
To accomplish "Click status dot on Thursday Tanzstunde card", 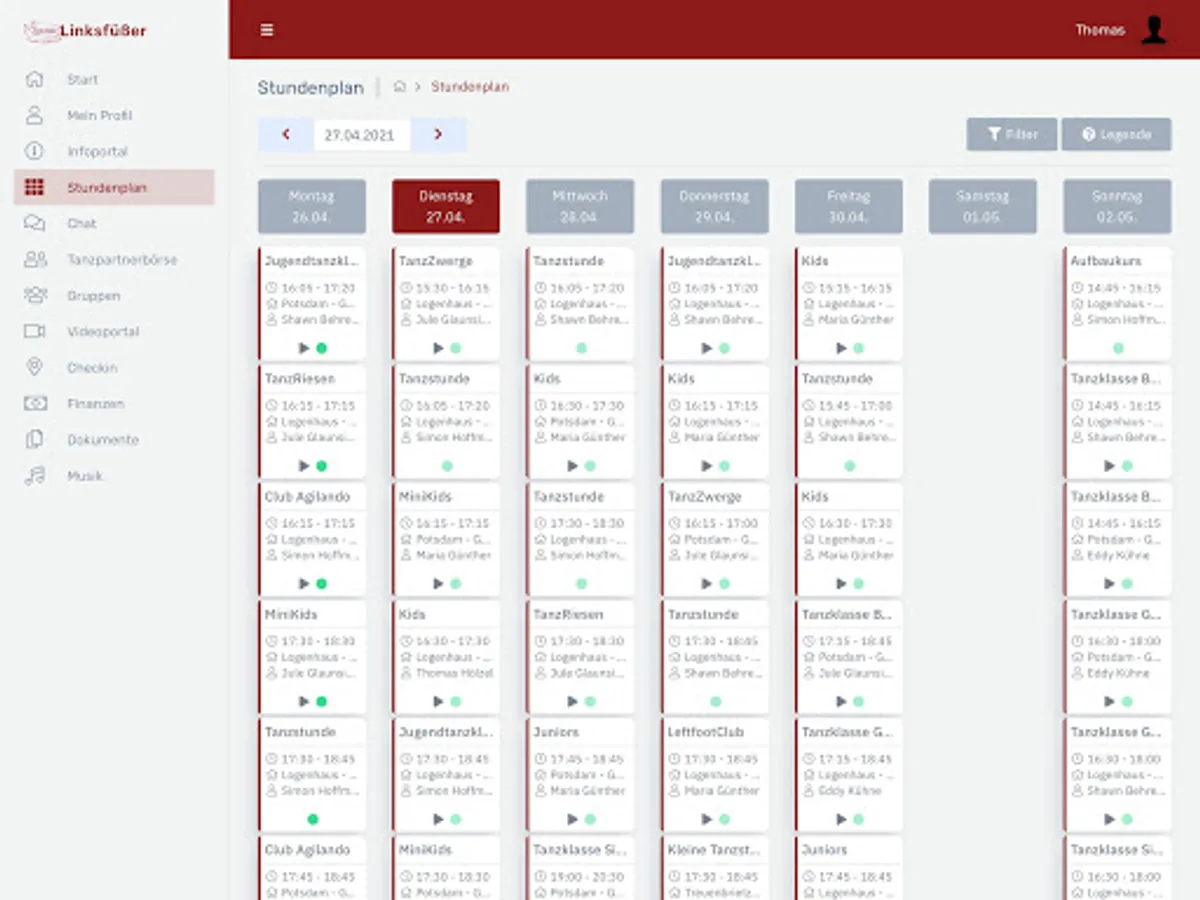I will [x=715, y=702].
